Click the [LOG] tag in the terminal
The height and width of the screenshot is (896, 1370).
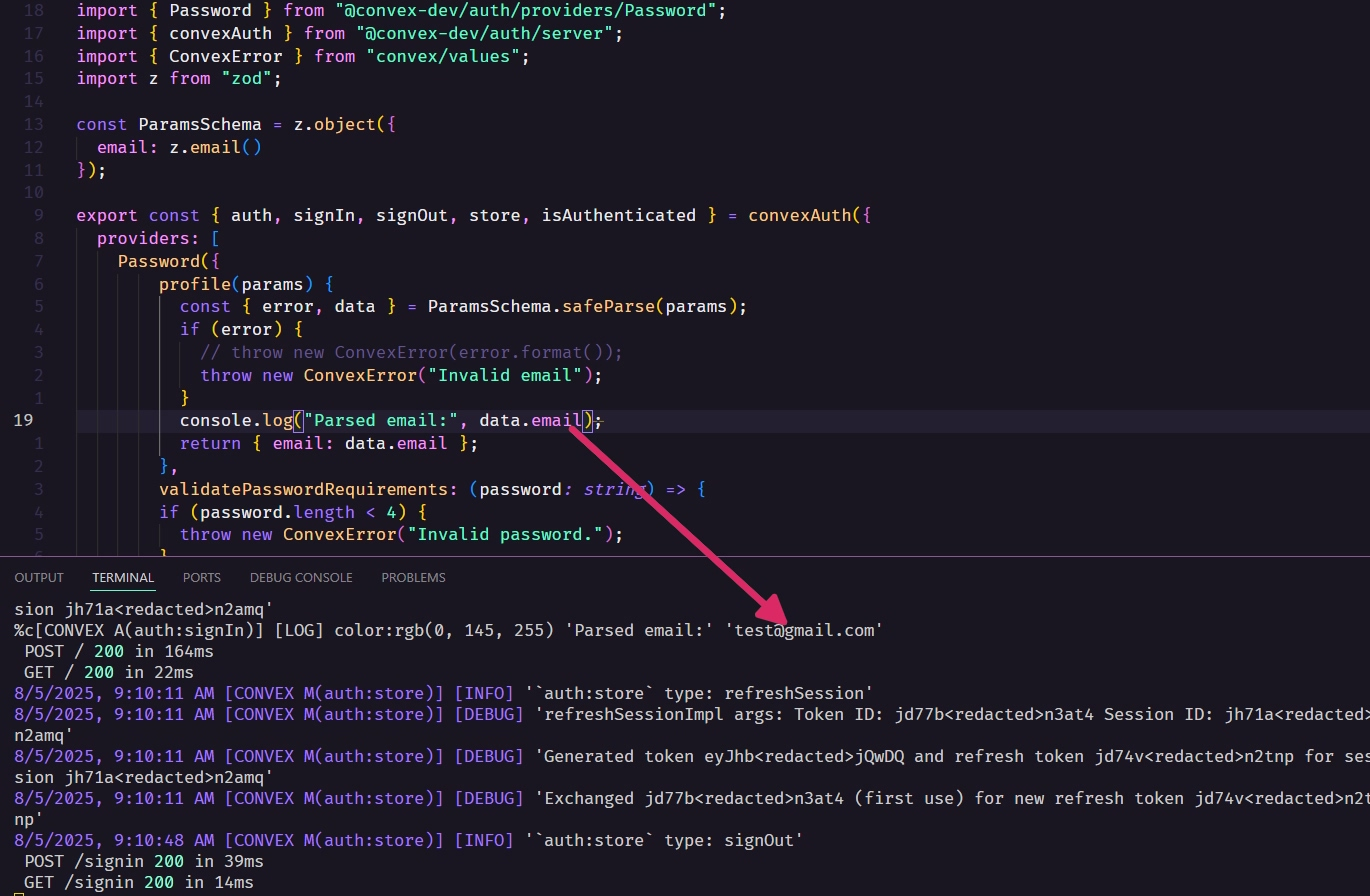(299, 631)
